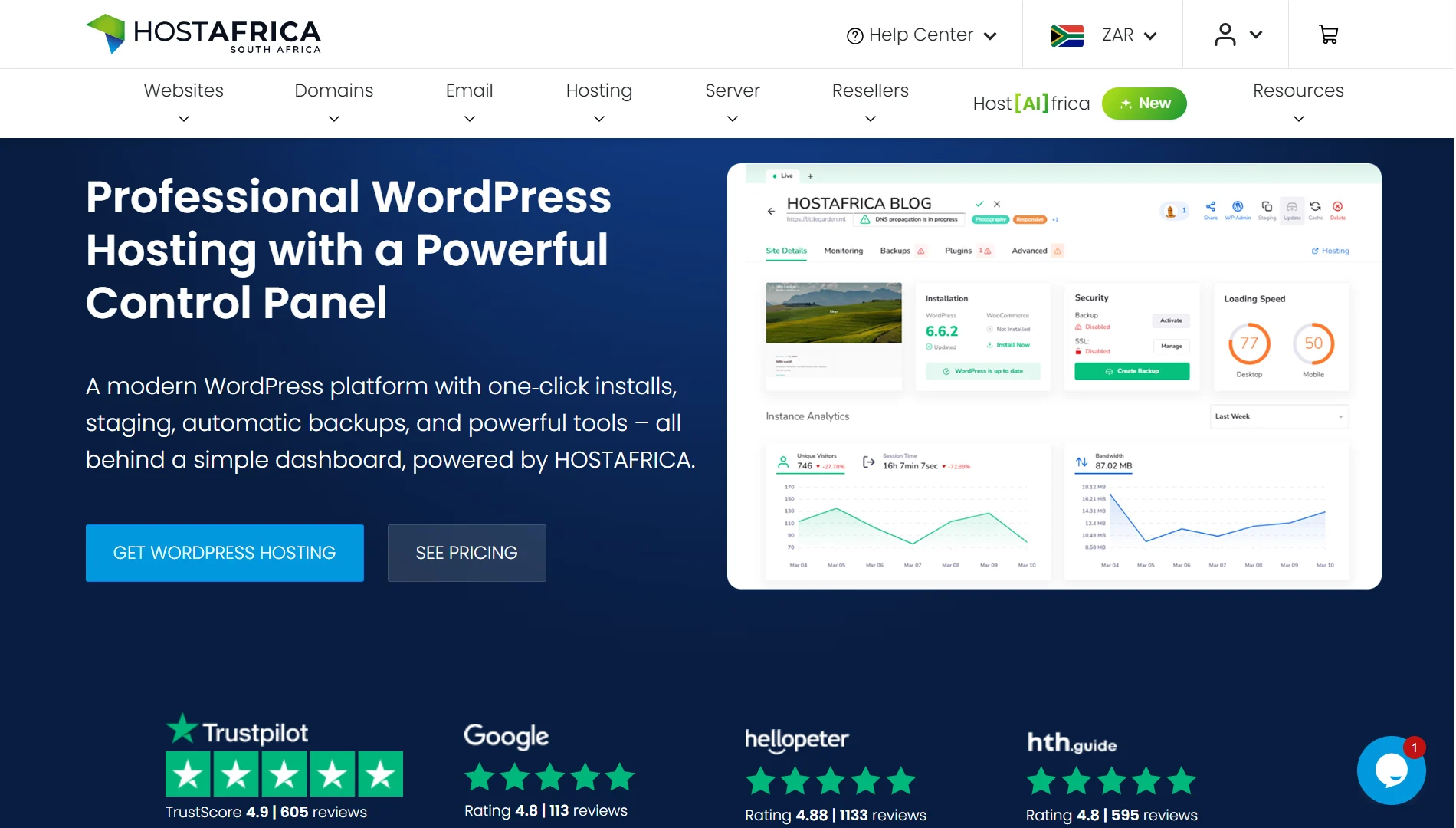Open the user account icon

(x=1225, y=34)
